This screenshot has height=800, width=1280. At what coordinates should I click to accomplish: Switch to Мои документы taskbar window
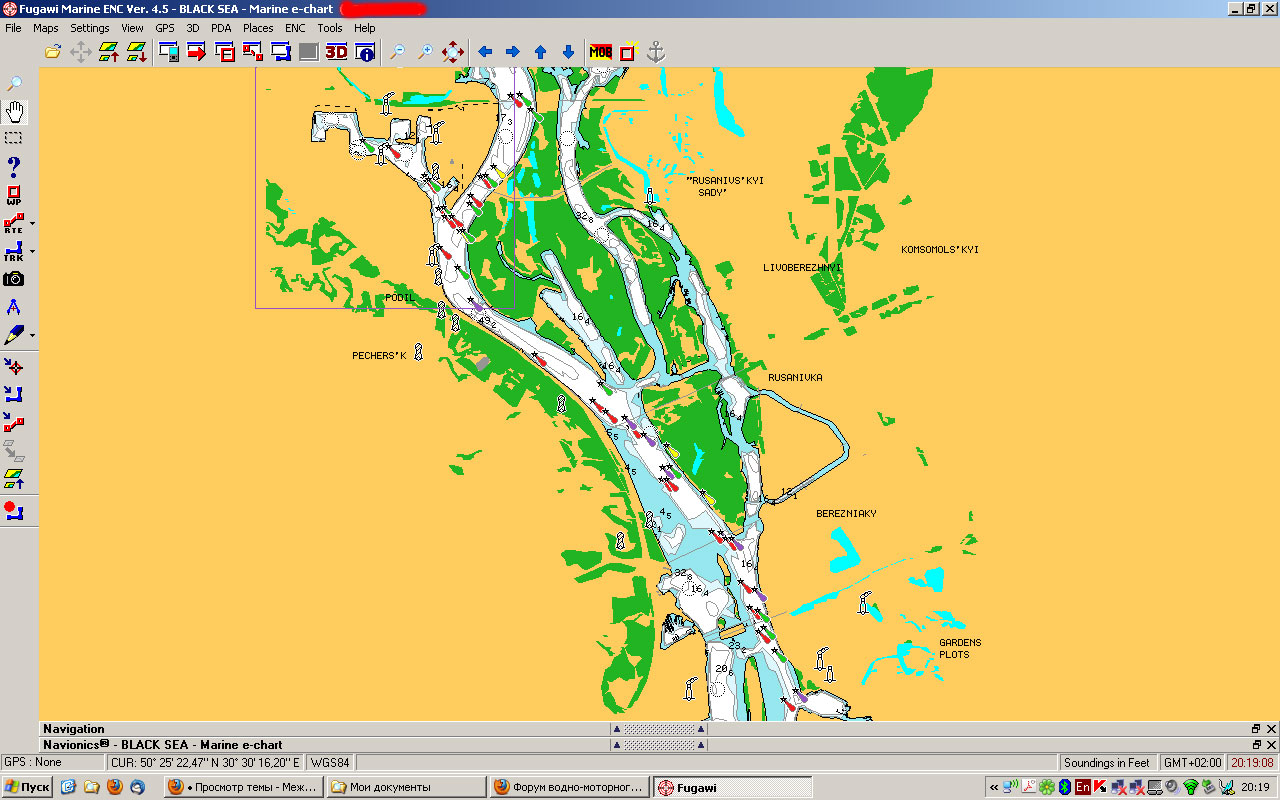coord(405,787)
